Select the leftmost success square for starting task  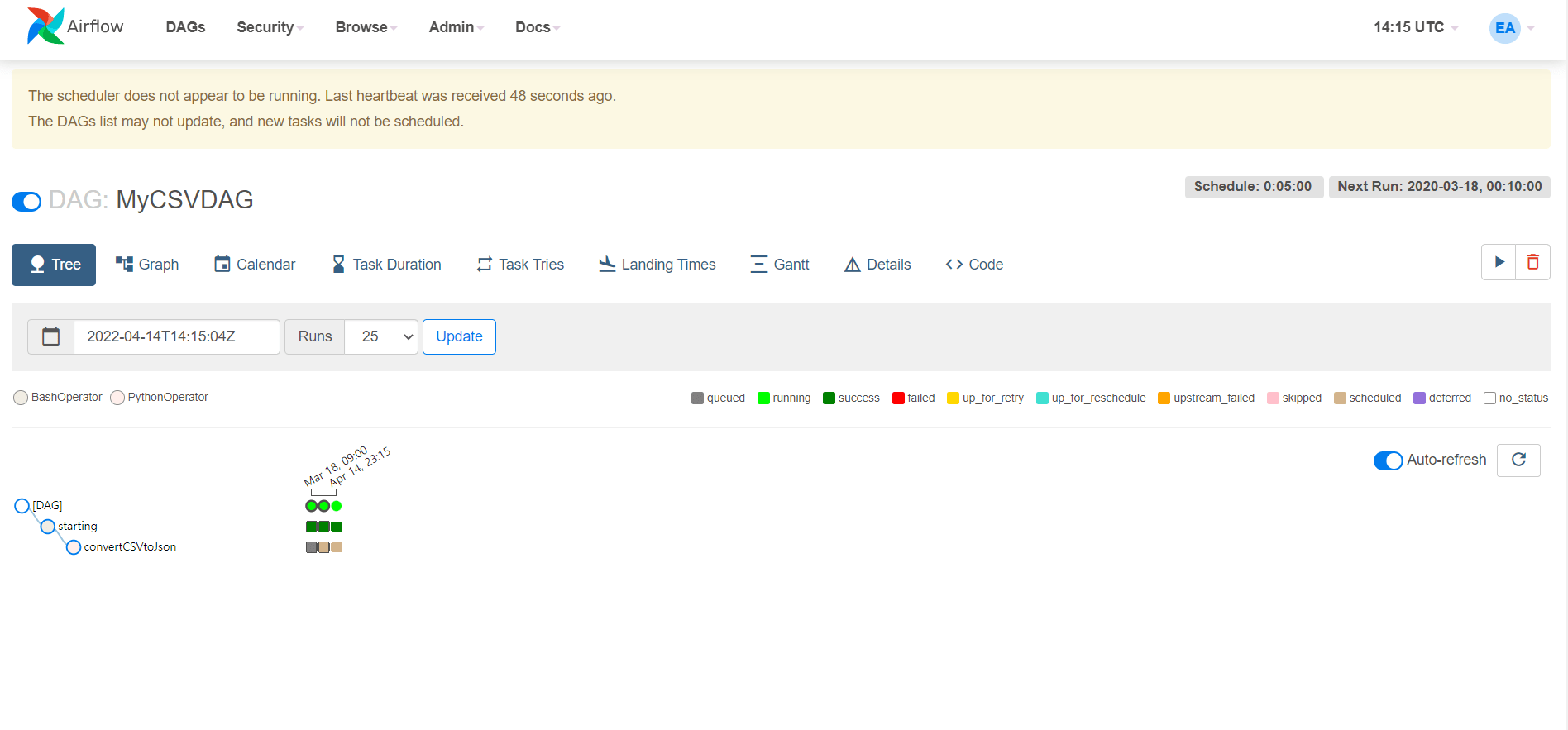point(312,527)
